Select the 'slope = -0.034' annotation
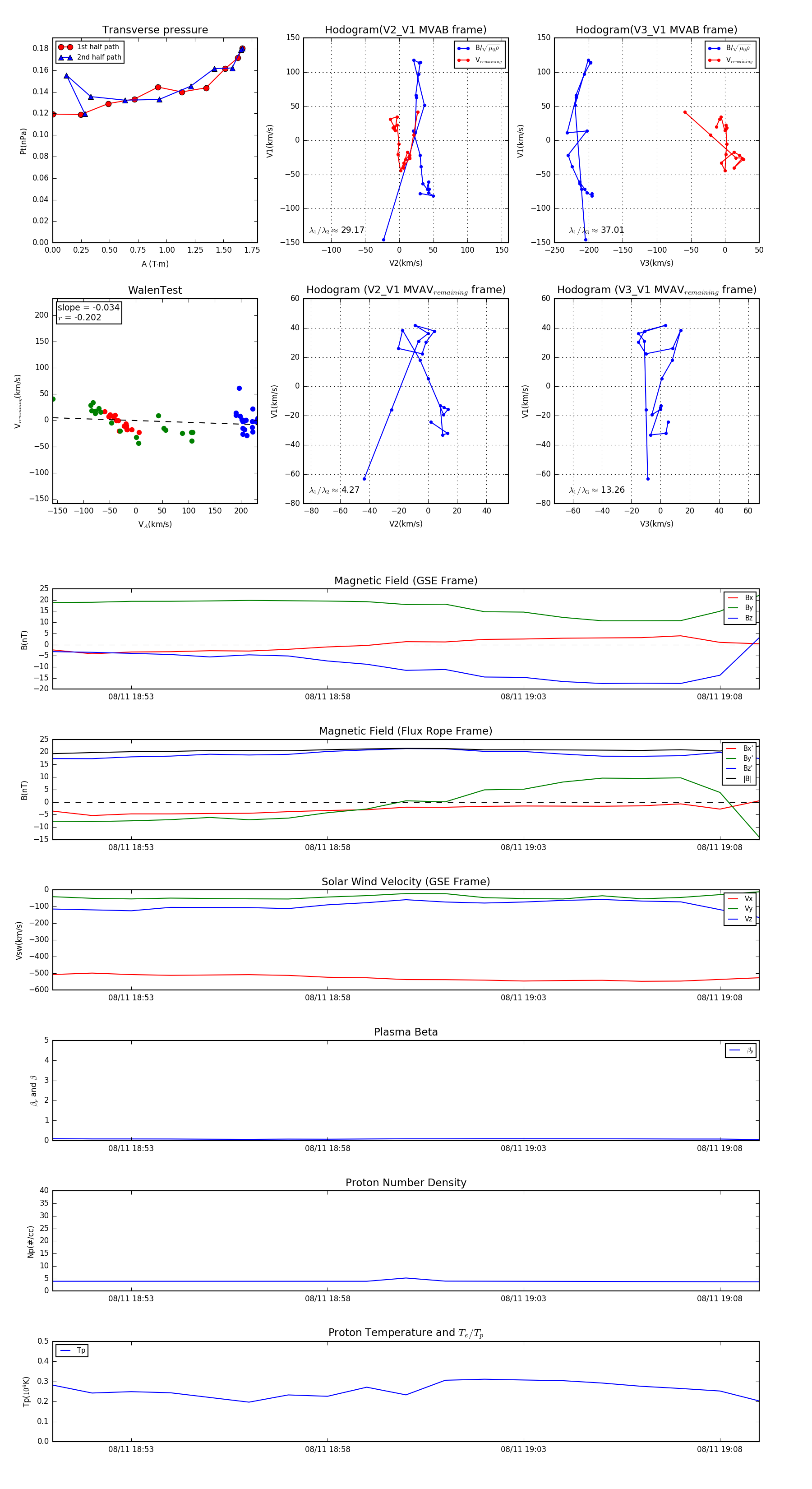The width and height of the screenshot is (812, 1489). click(88, 308)
